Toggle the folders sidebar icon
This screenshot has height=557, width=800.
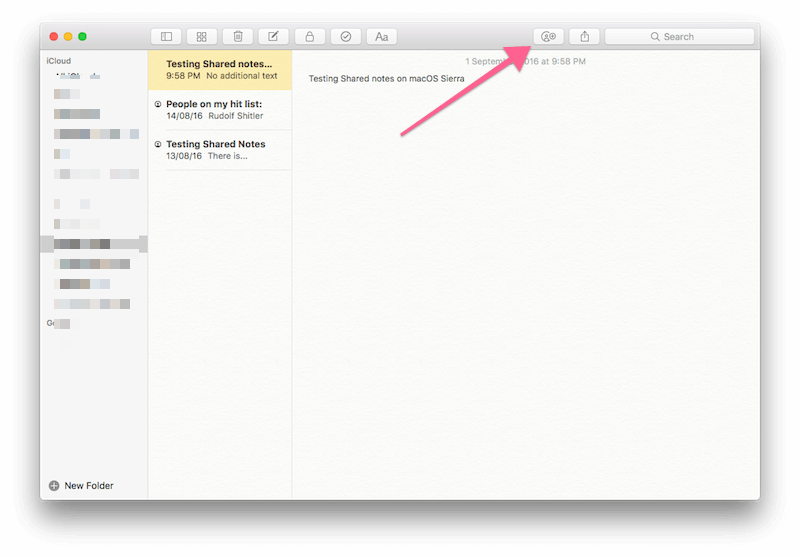point(166,37)
